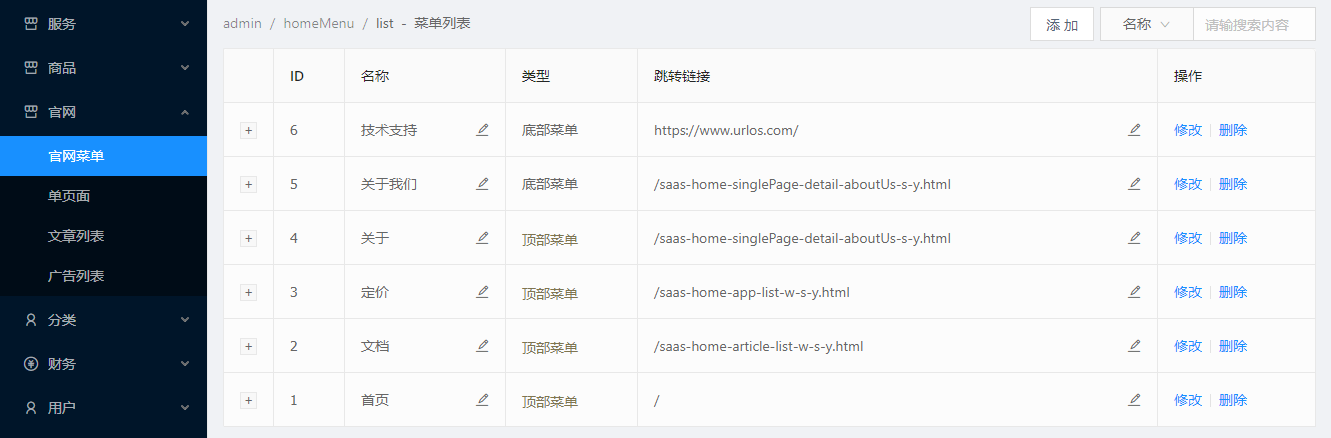1331x438 pixels.
Task: Click the 用户 person icon
Action: [x=31, y=408]
